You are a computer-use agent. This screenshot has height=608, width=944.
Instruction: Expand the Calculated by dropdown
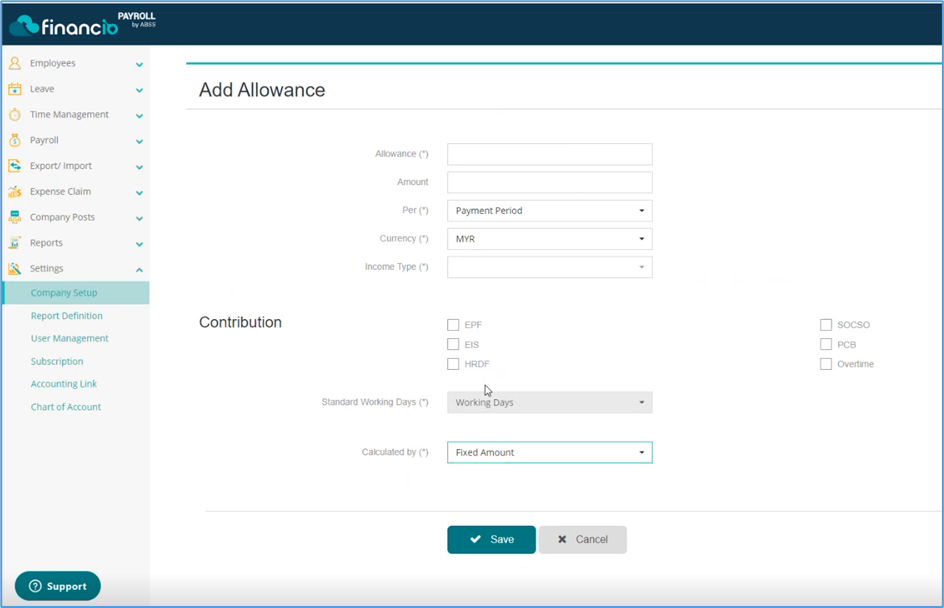(549, 452)
